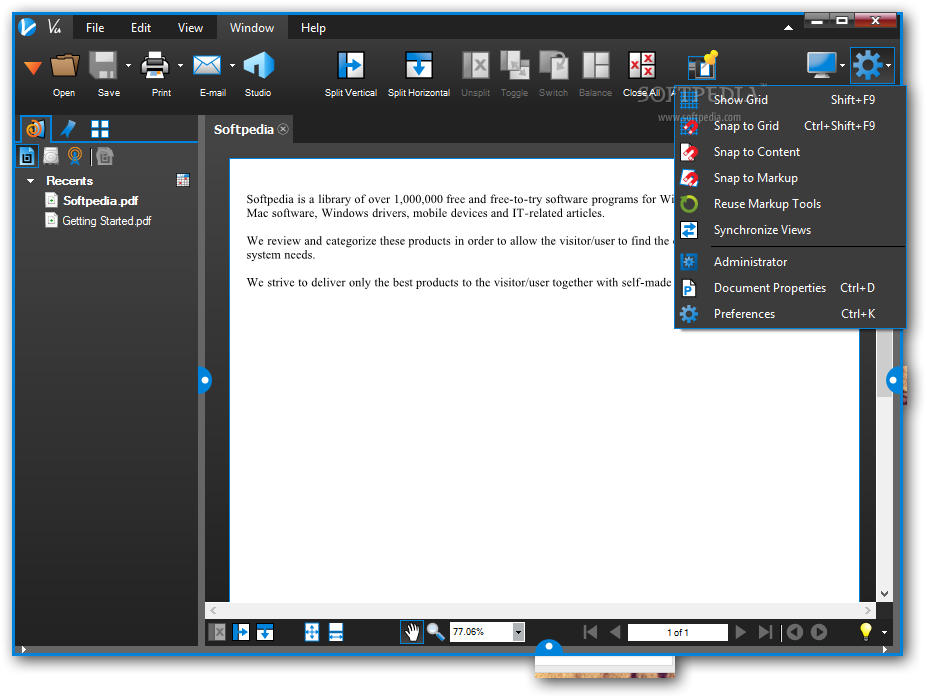The height and width of the screenshot is (698, 927).
Task: Click the Switch toolbar icon
Action: pyautogui.click(x=553, y=65)
